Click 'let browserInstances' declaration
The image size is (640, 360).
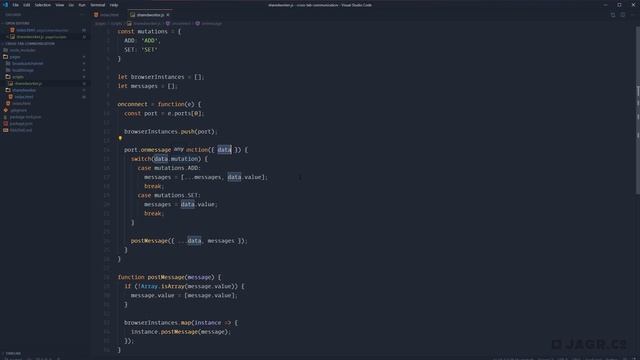tap(161, 77)
